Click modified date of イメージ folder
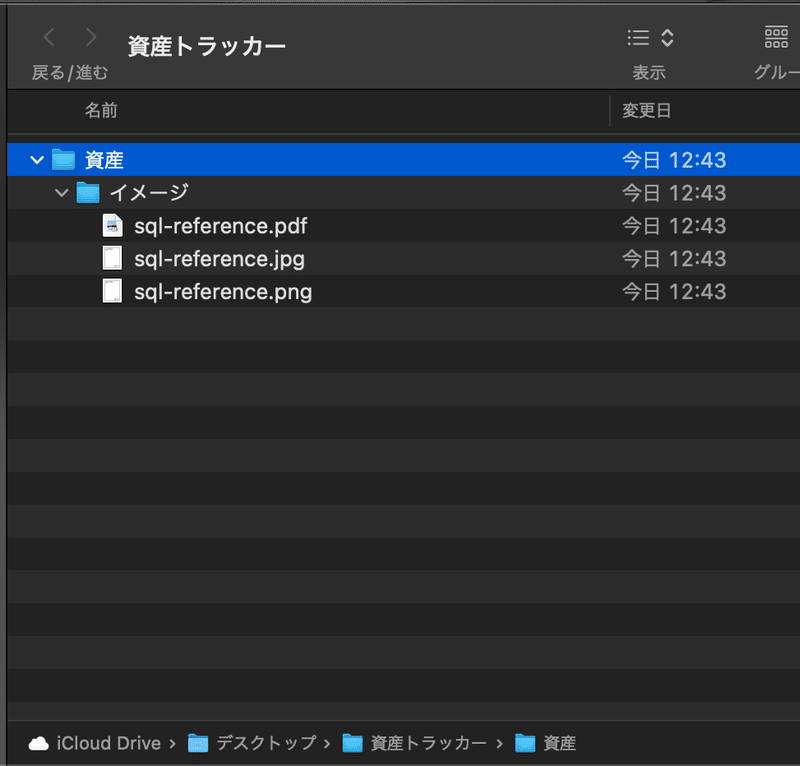This screenshot has width=800, height=766. point(674,193)
